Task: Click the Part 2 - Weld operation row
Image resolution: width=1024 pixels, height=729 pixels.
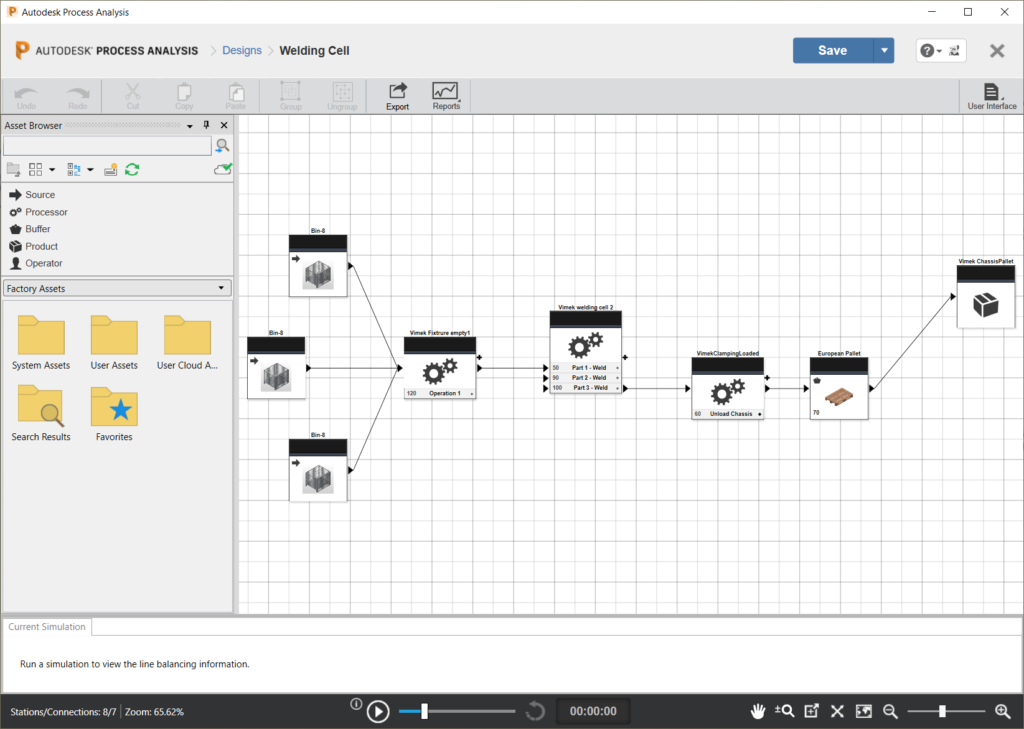Action: pyautogui.click(x=585, y=378)
